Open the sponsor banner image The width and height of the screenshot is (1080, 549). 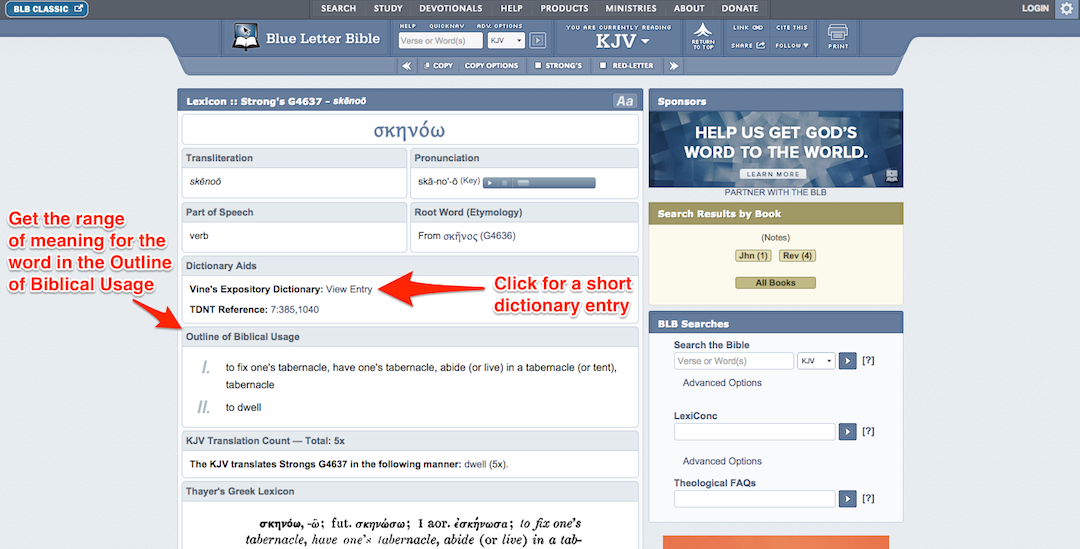pyautogui.click(x=776, y=149)
